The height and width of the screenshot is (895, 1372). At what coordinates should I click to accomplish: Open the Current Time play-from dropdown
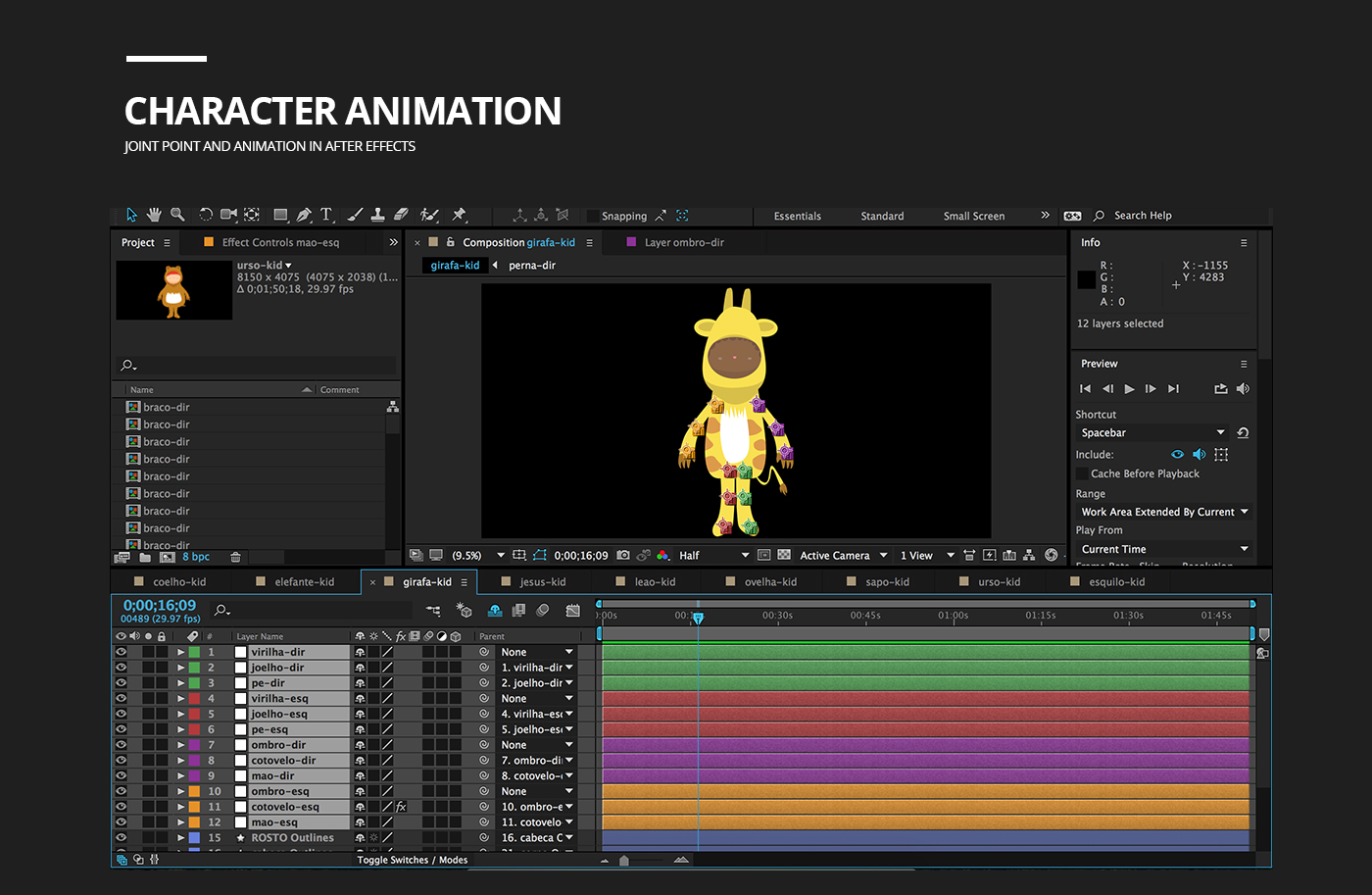pyautogui.click(x=1164, y=549)
